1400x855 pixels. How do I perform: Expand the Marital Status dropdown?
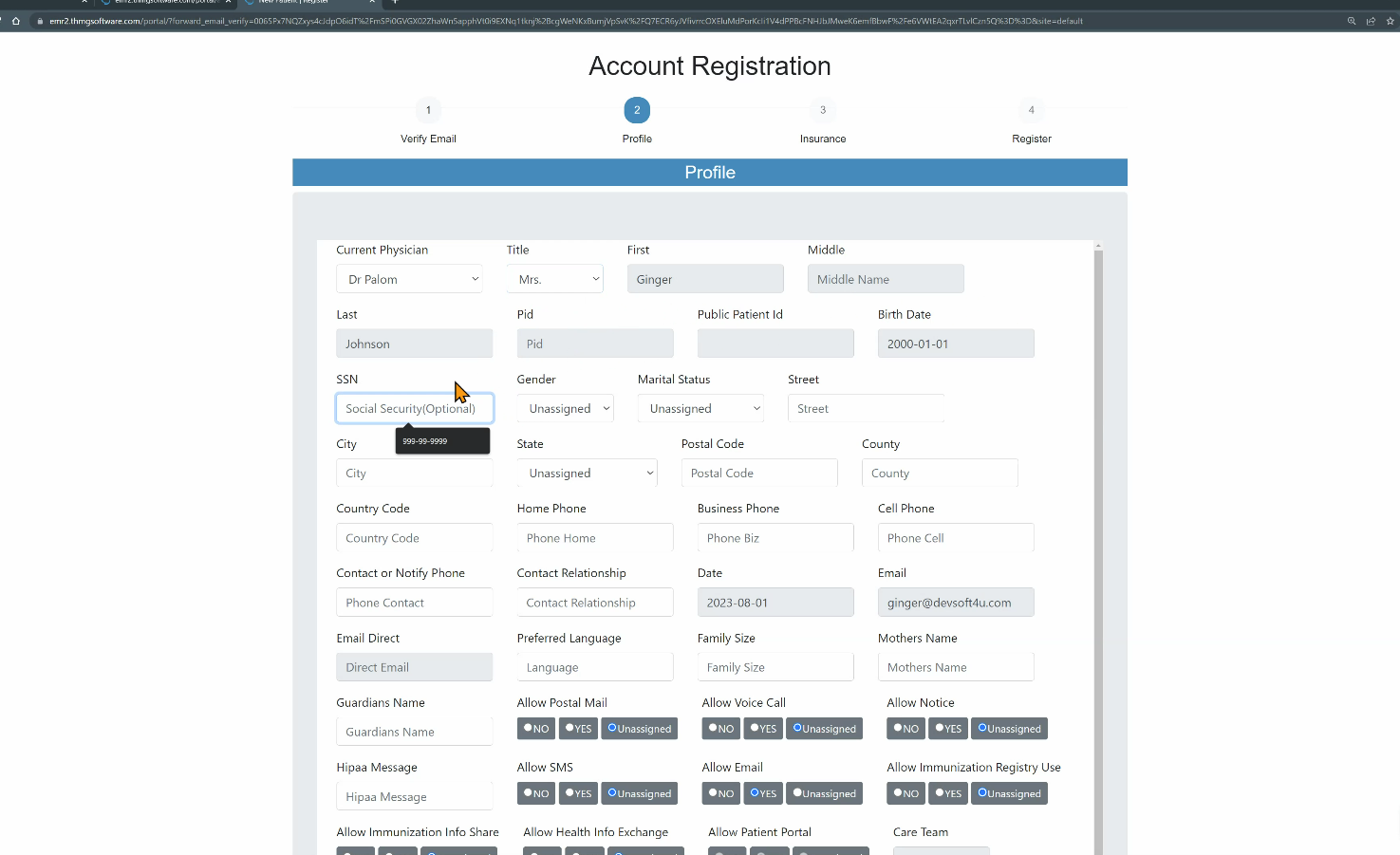pos(700,409)
